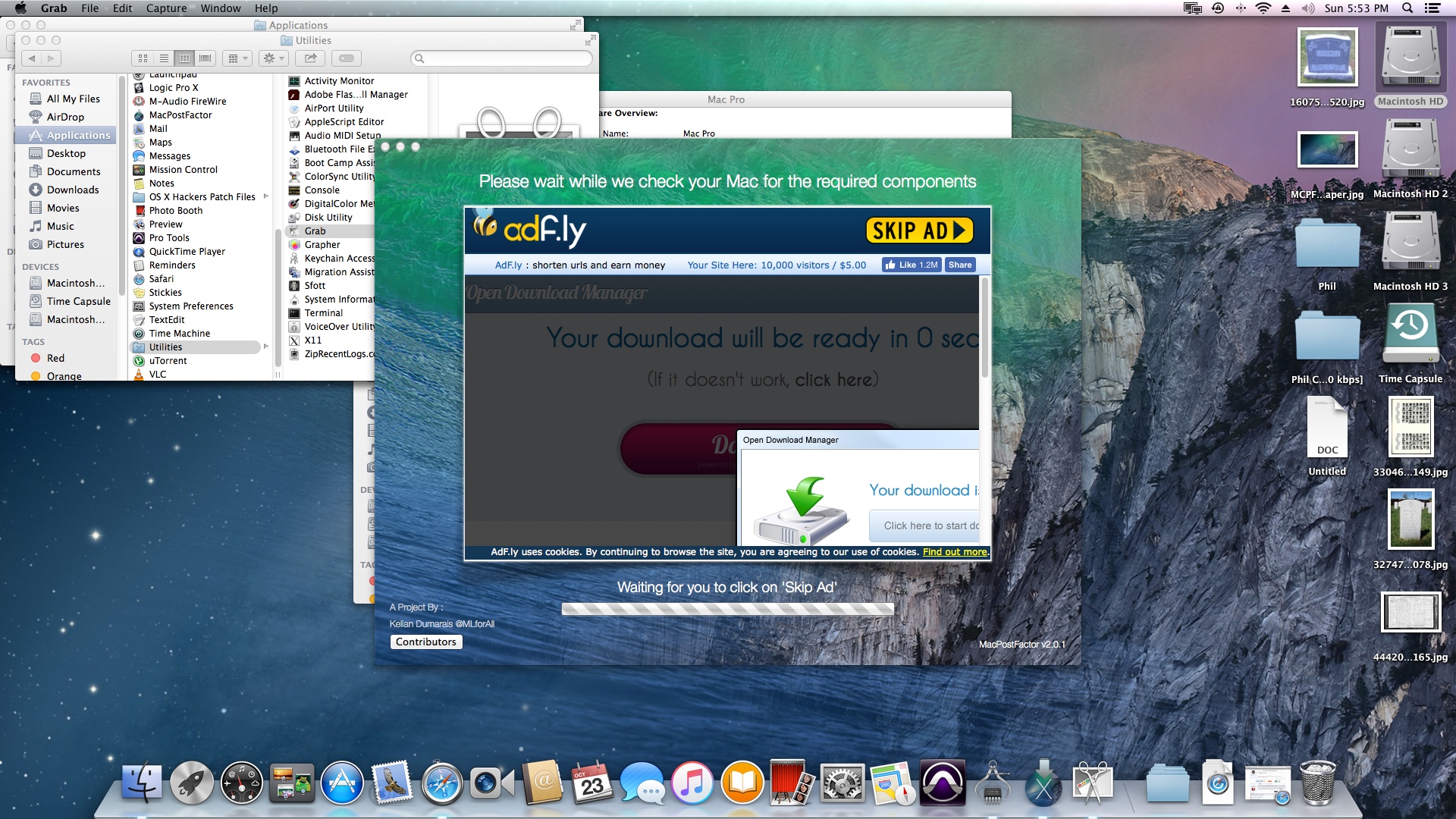Switch Finder to list view
This screenshot has width=1456, height=819.
[x=163, y=58]
